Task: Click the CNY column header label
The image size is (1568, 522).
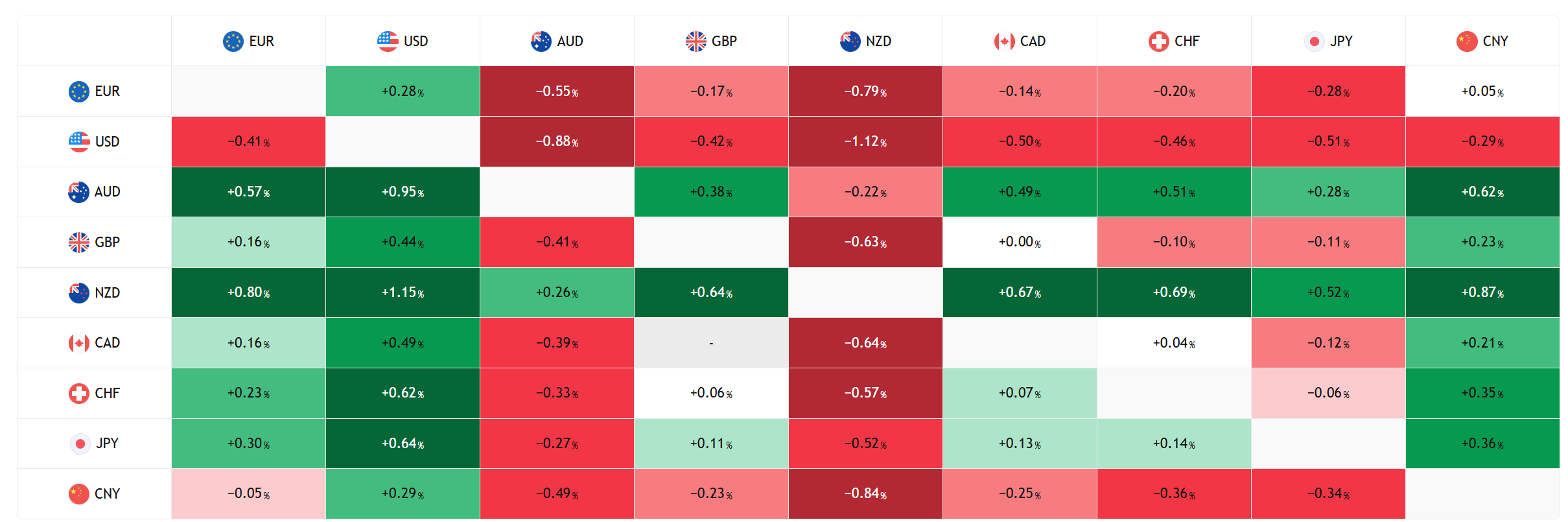Action: [x=1495, y=42]
